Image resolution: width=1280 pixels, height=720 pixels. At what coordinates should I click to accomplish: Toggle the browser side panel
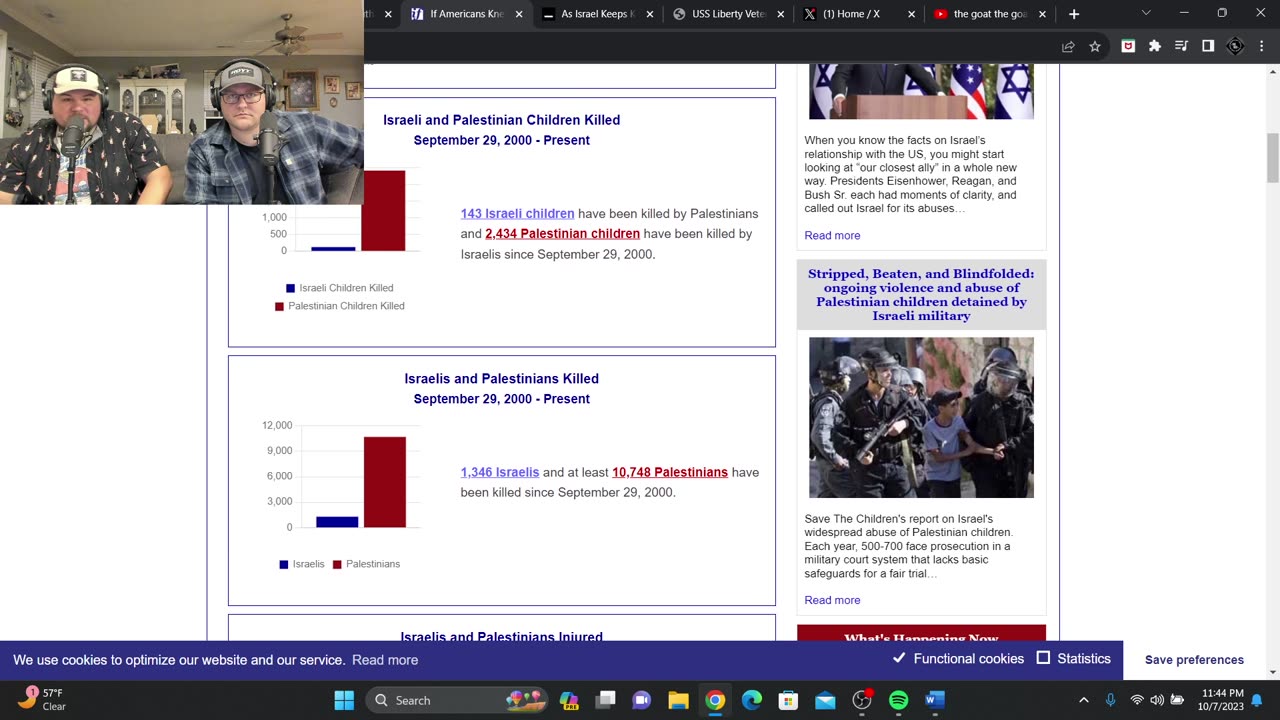pyautogui.click(x=1208, y=46)
